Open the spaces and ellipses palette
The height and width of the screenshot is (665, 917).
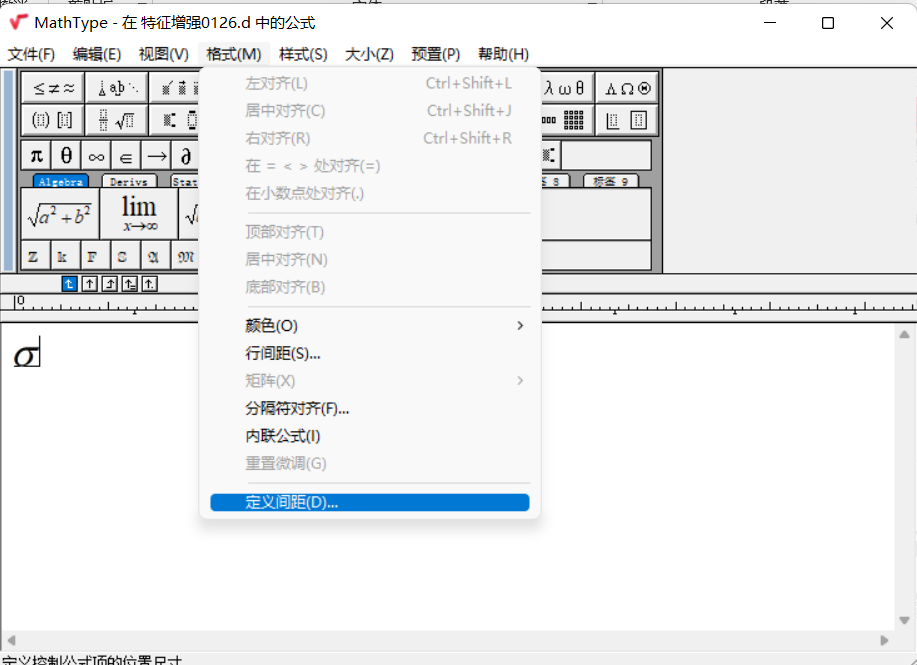point(117,88)
